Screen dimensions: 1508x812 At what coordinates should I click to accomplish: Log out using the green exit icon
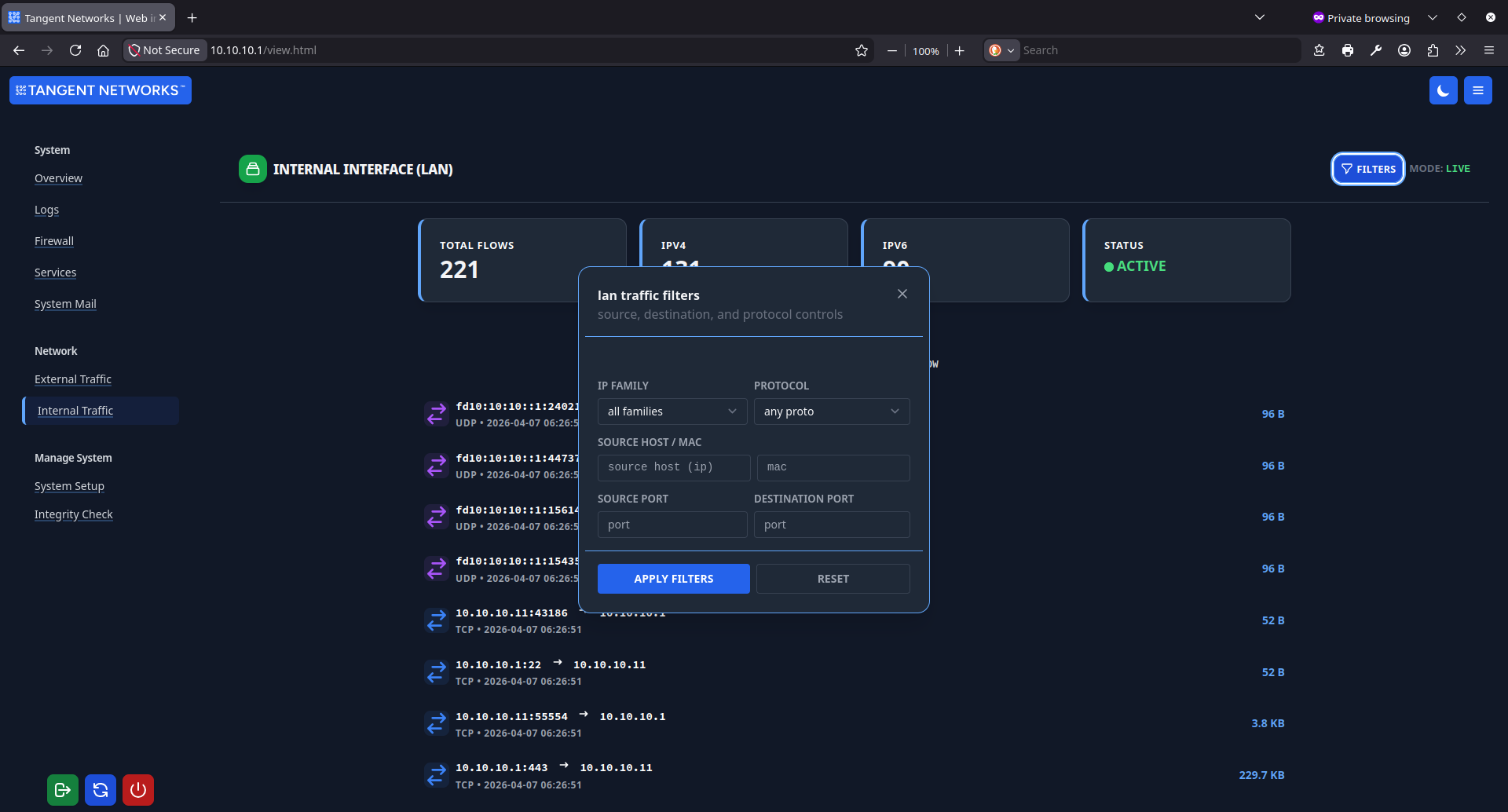pyautogui.click(x=62, y=789)
